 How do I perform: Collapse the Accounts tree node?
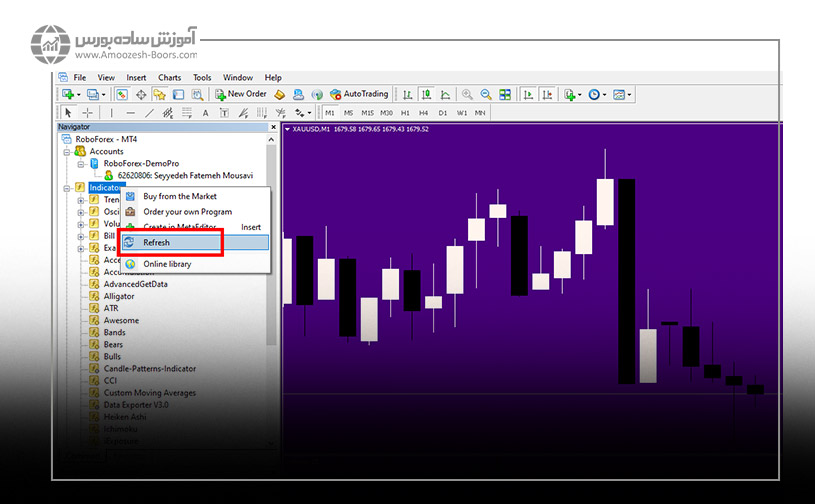[67, 151]
